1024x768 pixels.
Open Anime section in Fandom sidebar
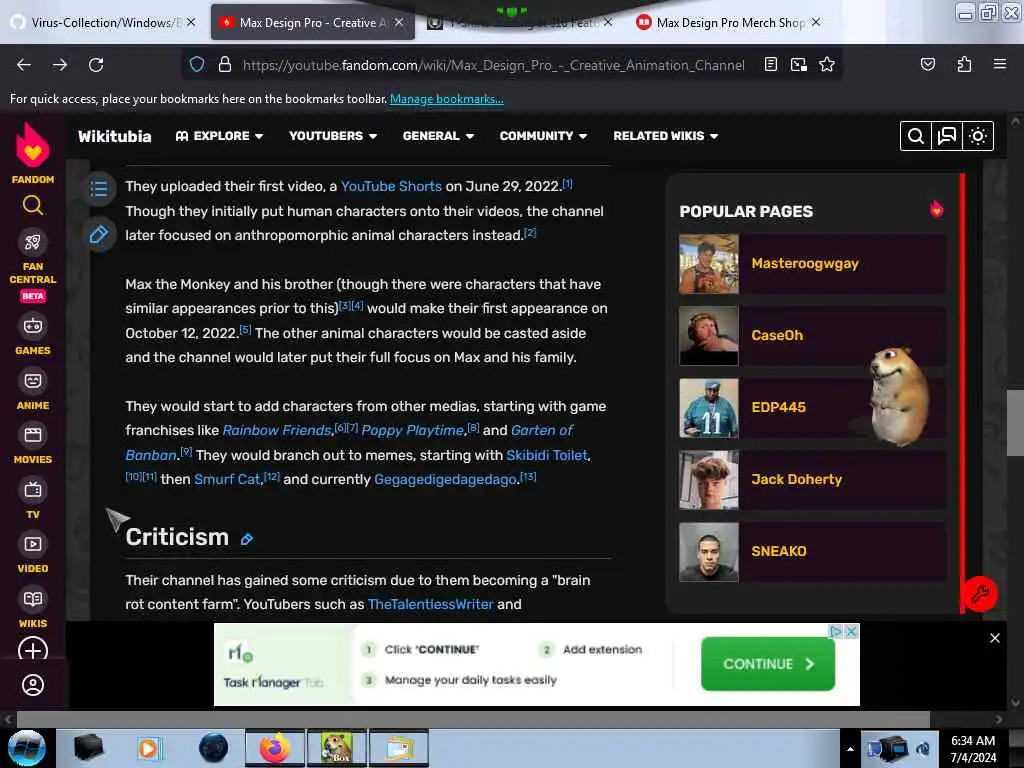tap(33, 391)
